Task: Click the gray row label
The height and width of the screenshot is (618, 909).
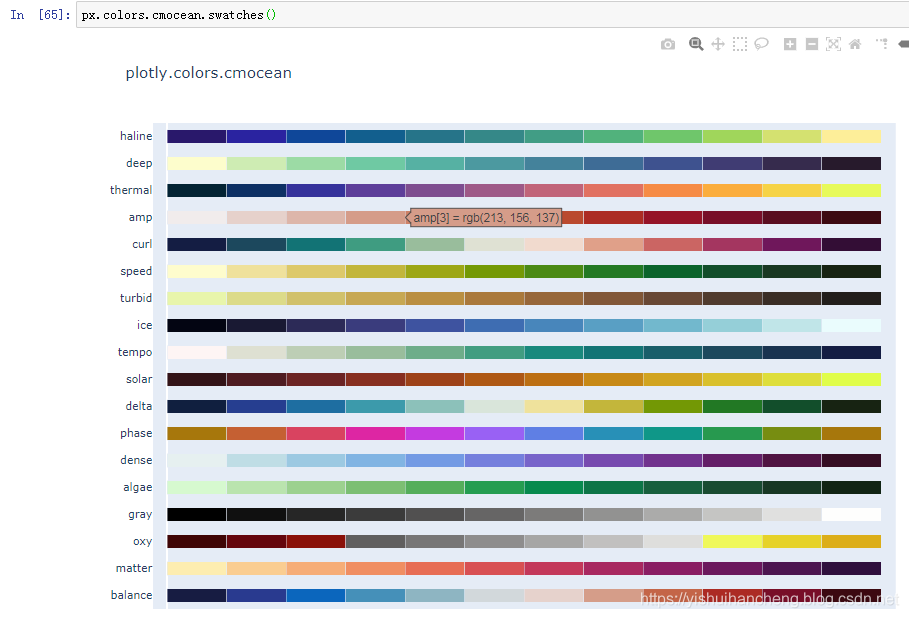Action: click(x=140, y=515)
